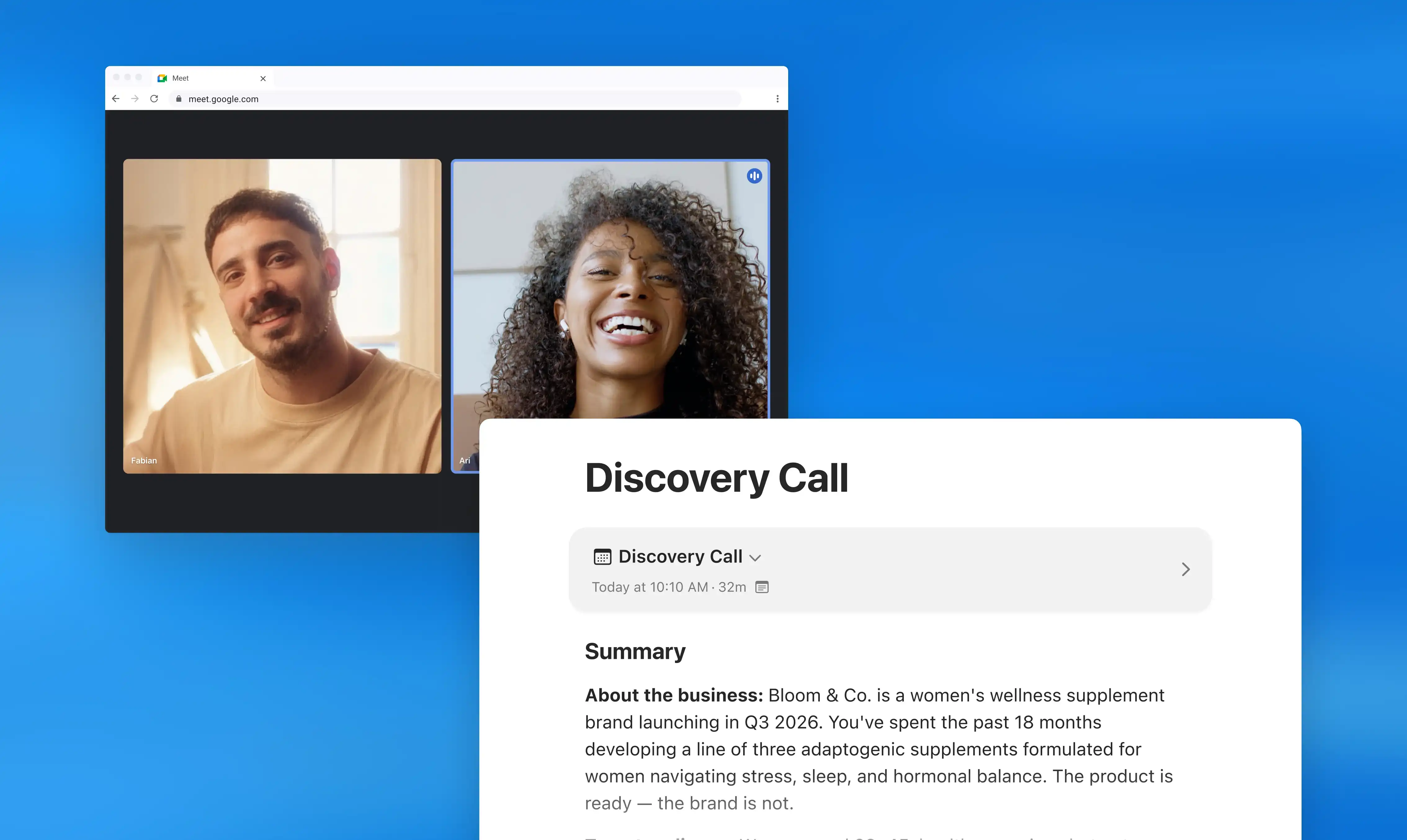1407x840 pixels.
Task: Click the calendar icon next to Discovery Call
Action: point(602,556)
